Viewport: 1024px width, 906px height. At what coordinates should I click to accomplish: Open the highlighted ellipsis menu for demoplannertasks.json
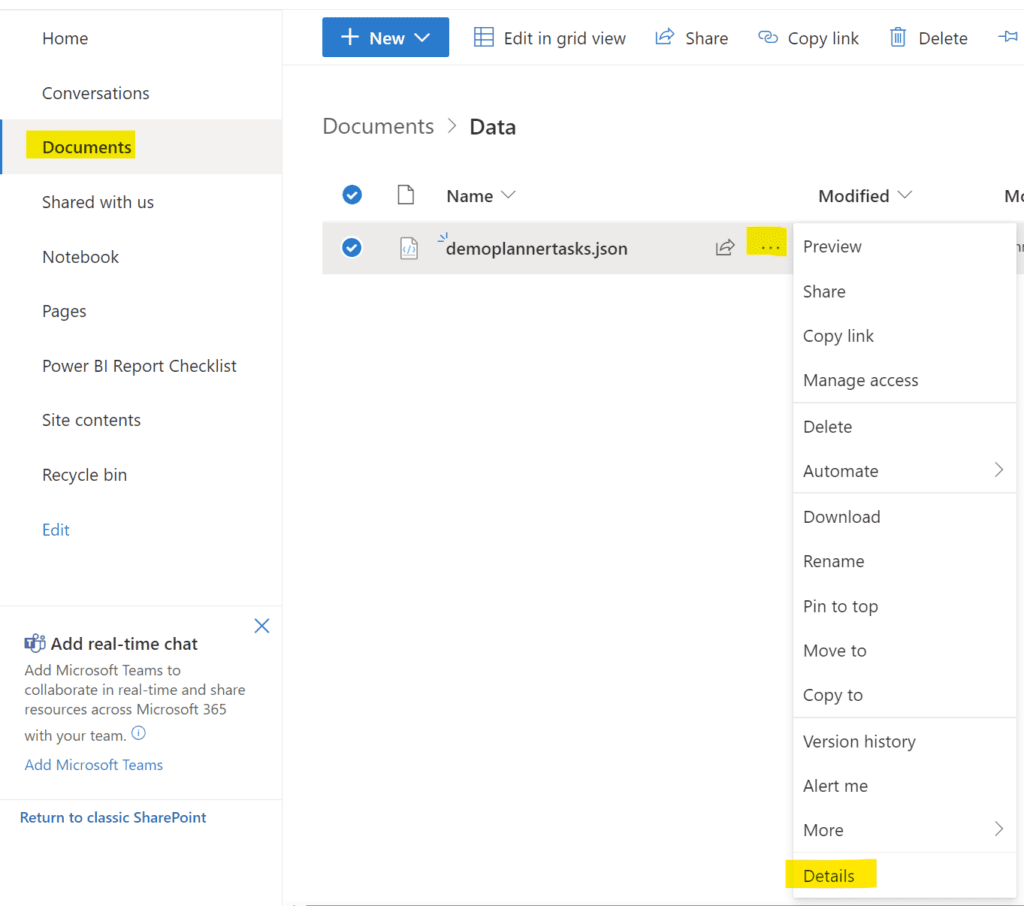[766, 242]
